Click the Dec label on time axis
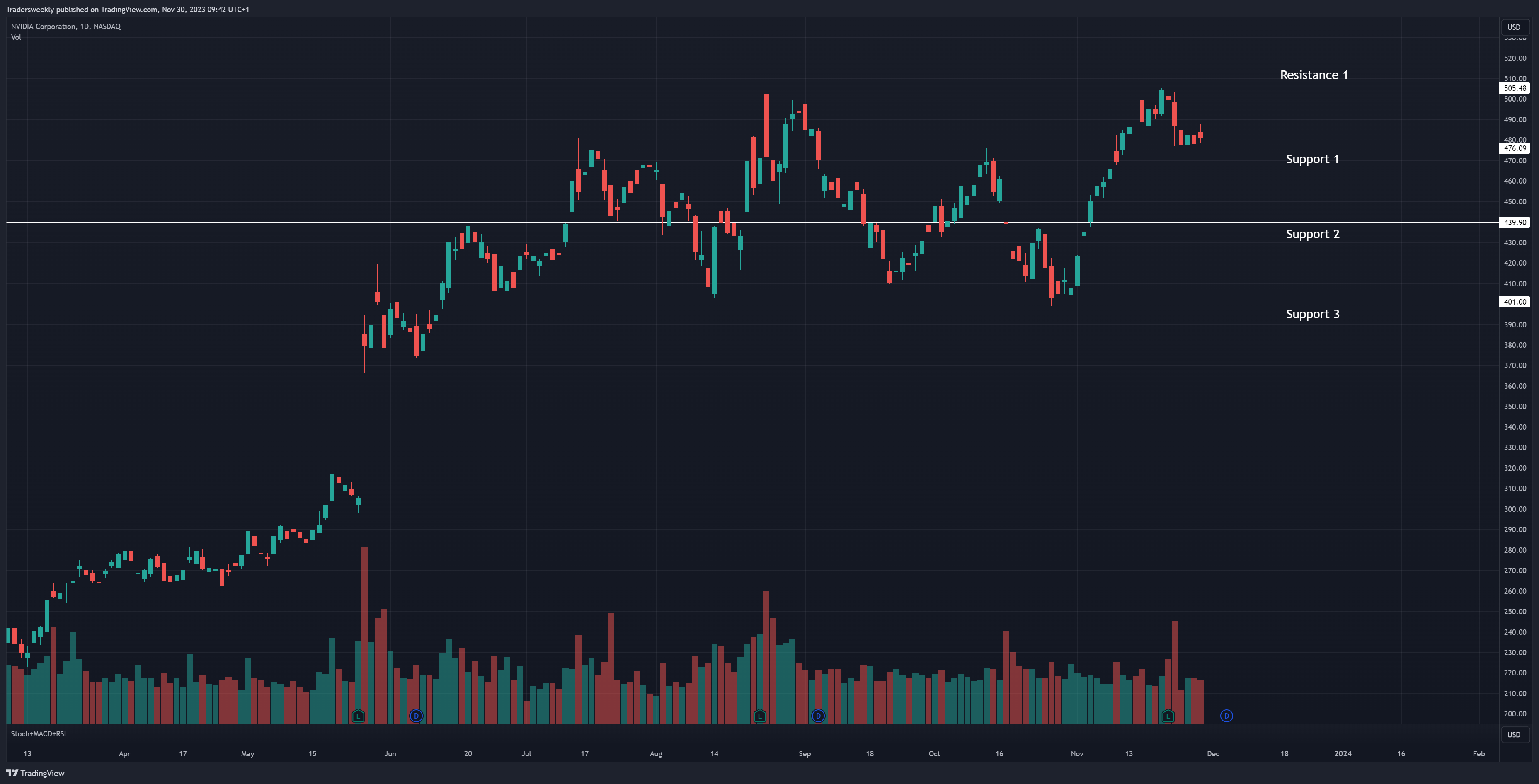The image size is (1539, 784). tap(1213, 754)
